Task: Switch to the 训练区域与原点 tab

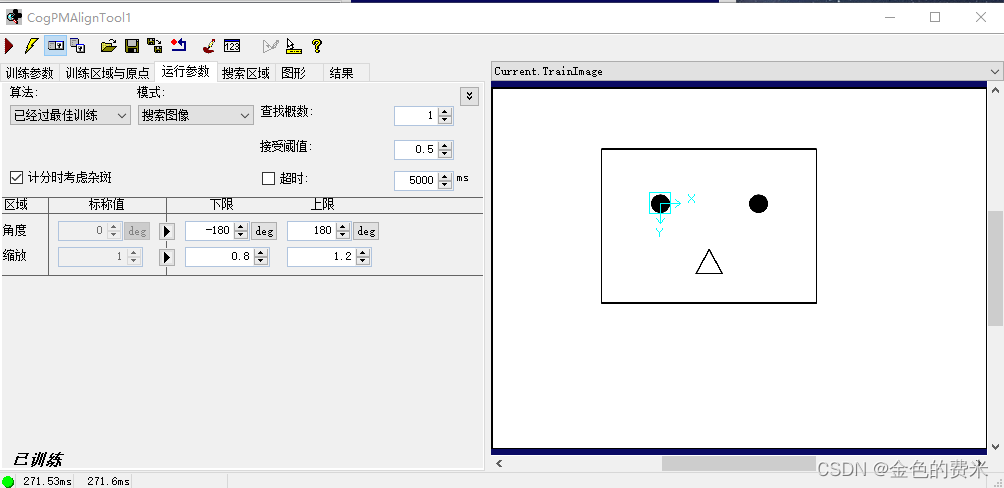Action: pyautogui.click(x=107, y=73)
